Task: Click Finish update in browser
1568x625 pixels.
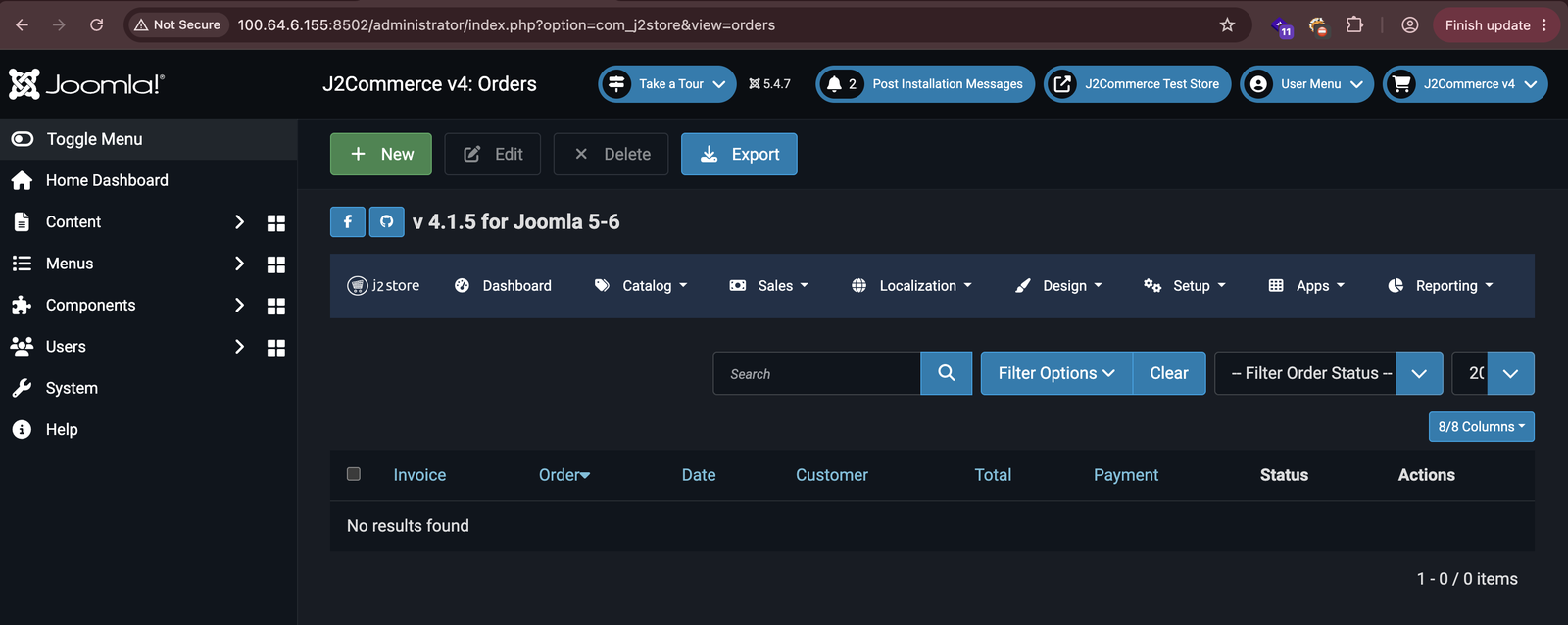Action: pos(1496,25)
